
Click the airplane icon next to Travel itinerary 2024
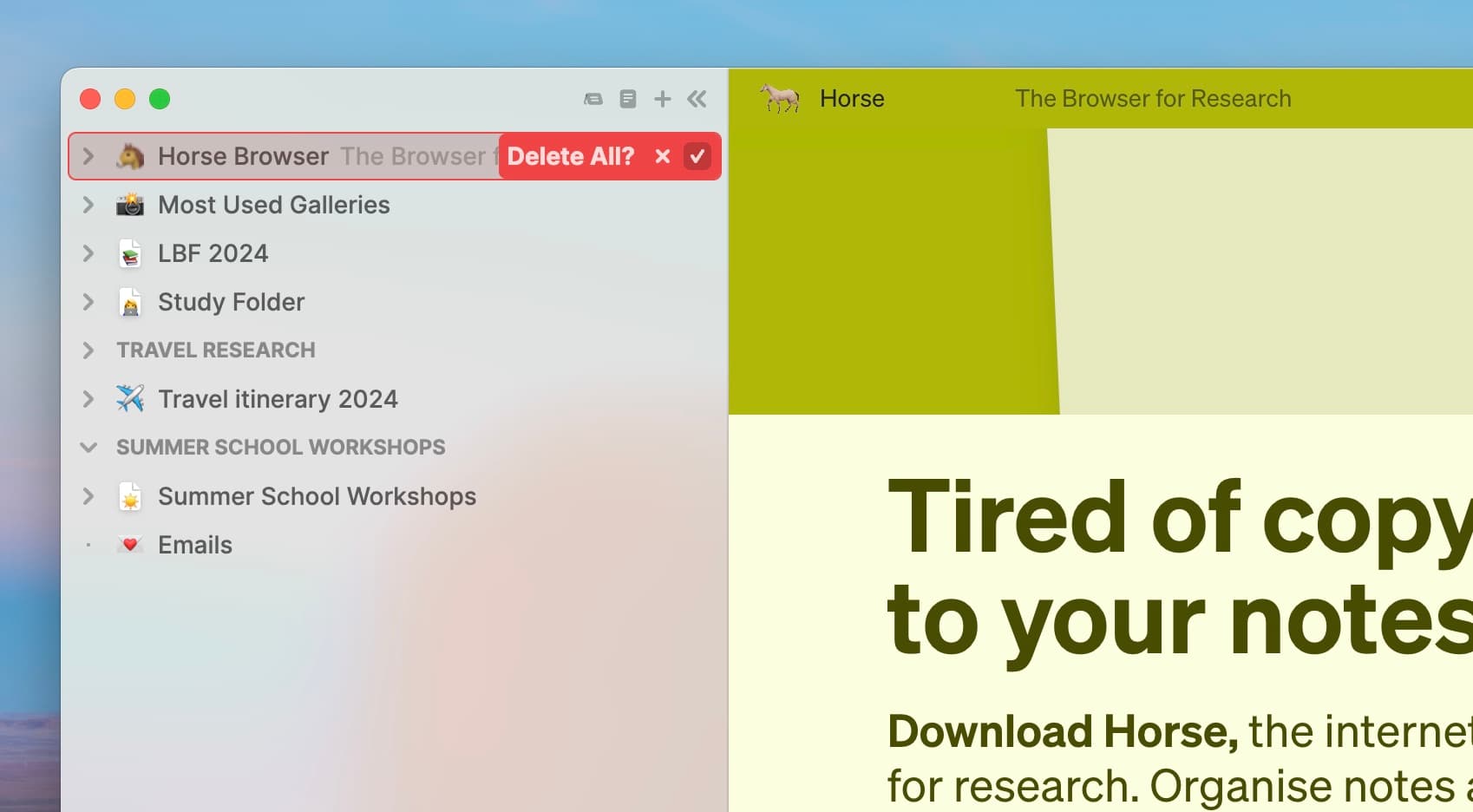tap(129, 398)
